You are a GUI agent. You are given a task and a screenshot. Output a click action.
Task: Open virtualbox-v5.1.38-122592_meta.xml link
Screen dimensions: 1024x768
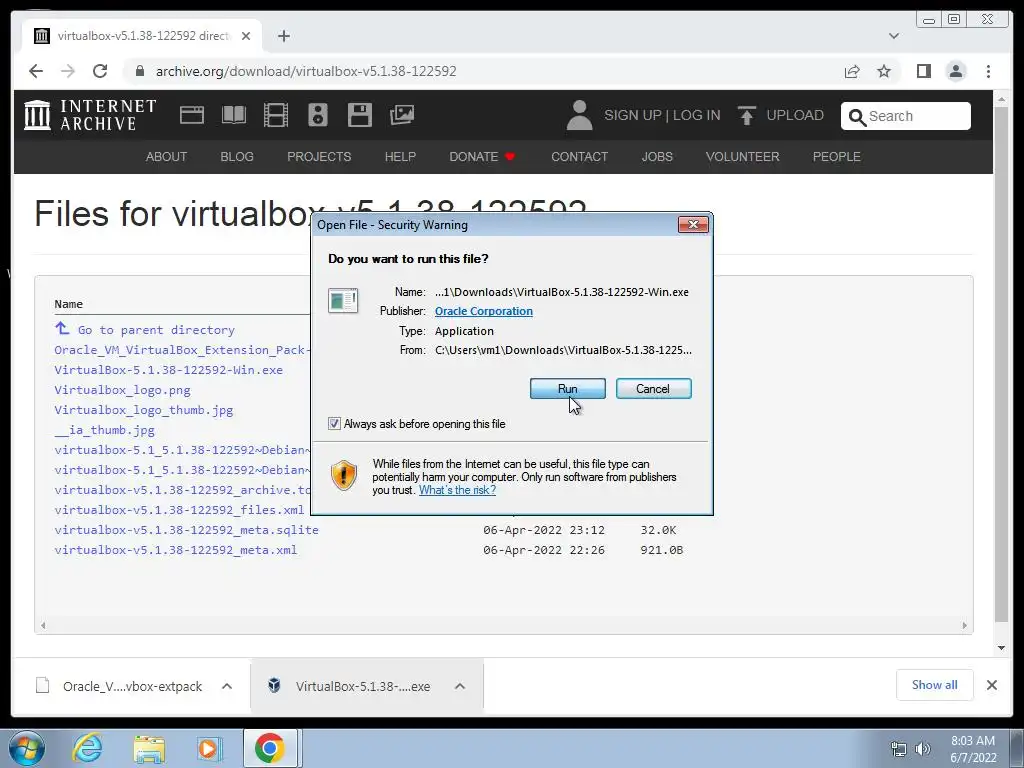click(176, 550)
